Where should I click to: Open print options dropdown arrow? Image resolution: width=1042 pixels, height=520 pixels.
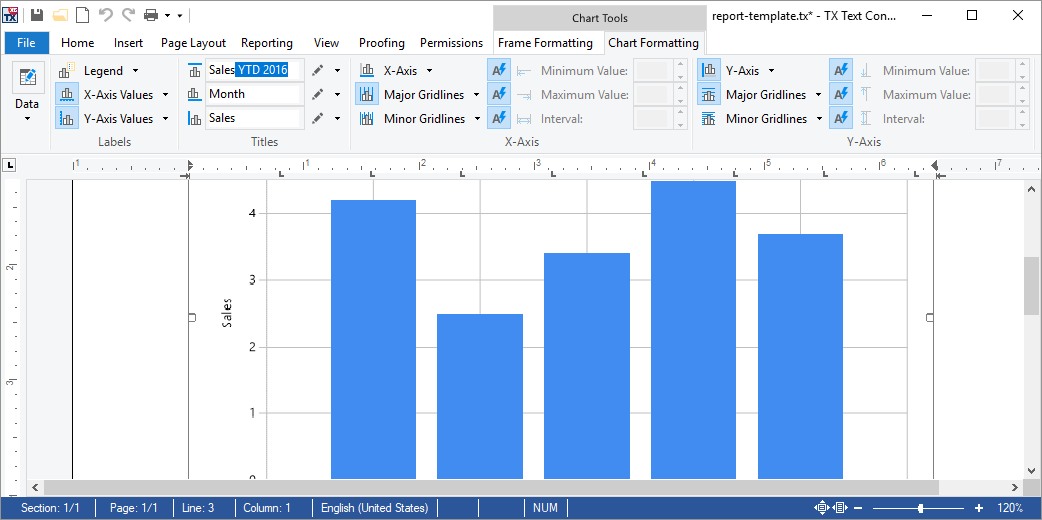[x=167, y=15]
